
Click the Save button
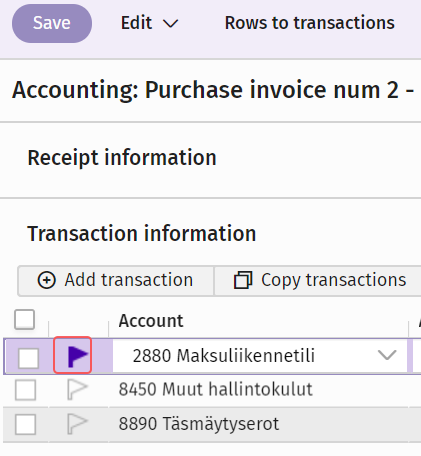pyautogui.click(x=52, y=23)
